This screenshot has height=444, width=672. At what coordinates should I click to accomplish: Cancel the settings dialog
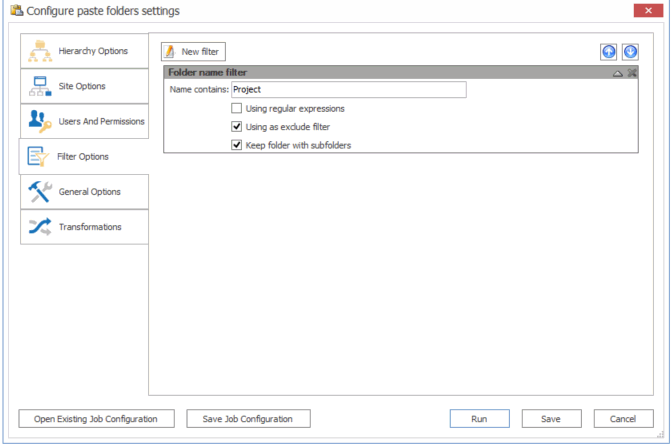click(x=624, y=419)
